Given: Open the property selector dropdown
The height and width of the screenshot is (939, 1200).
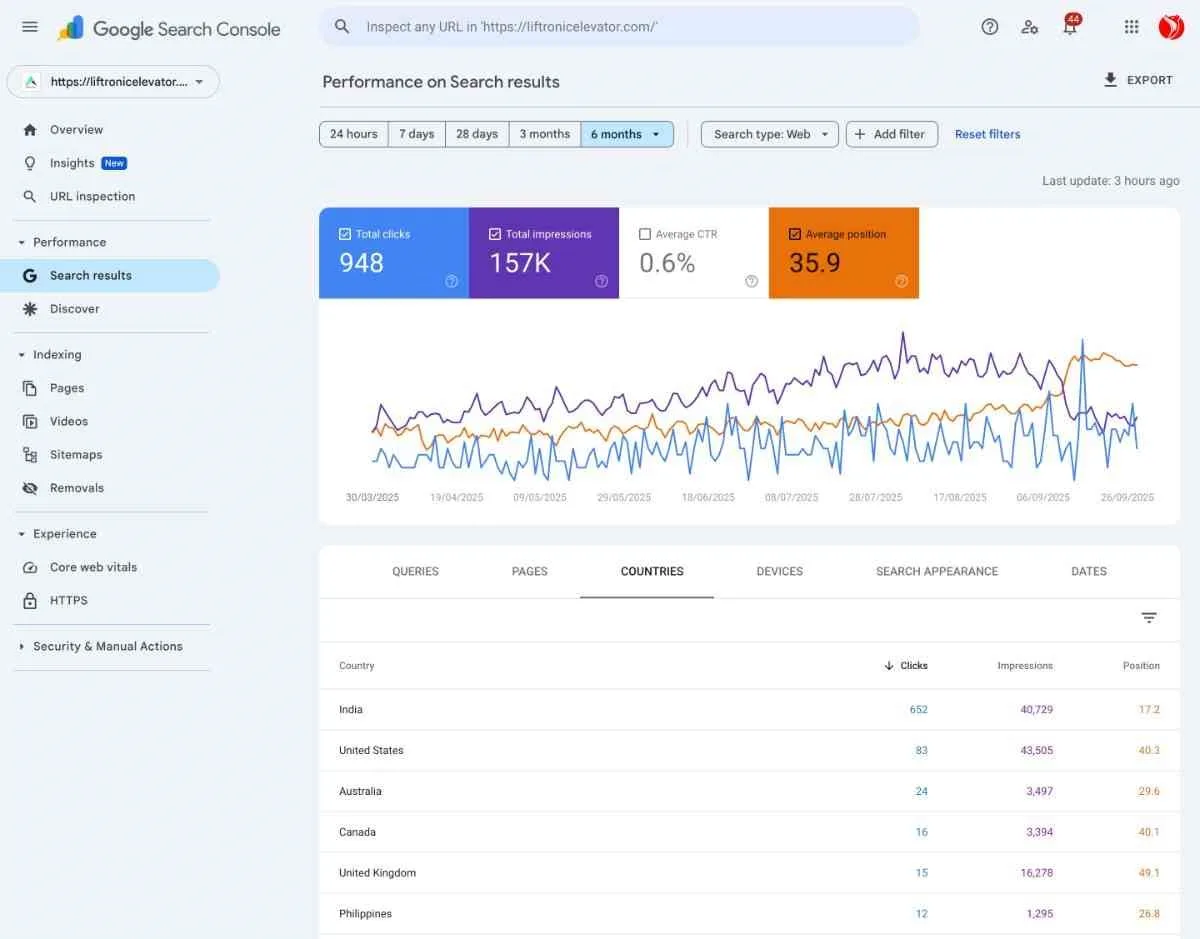Looking at the screenshot, I should (113, 82).
